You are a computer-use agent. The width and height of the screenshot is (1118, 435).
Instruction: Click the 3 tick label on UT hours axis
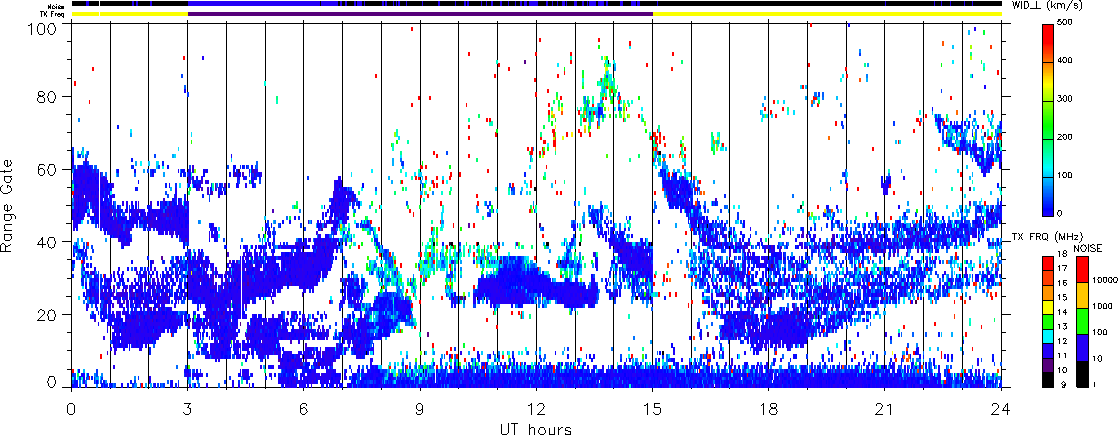[188, 409]
